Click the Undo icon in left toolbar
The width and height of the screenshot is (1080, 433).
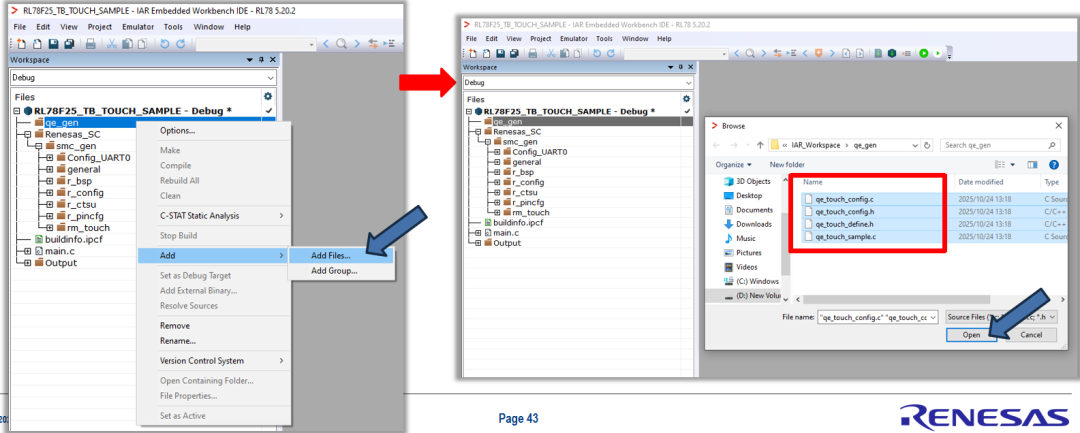click(165, 45)
